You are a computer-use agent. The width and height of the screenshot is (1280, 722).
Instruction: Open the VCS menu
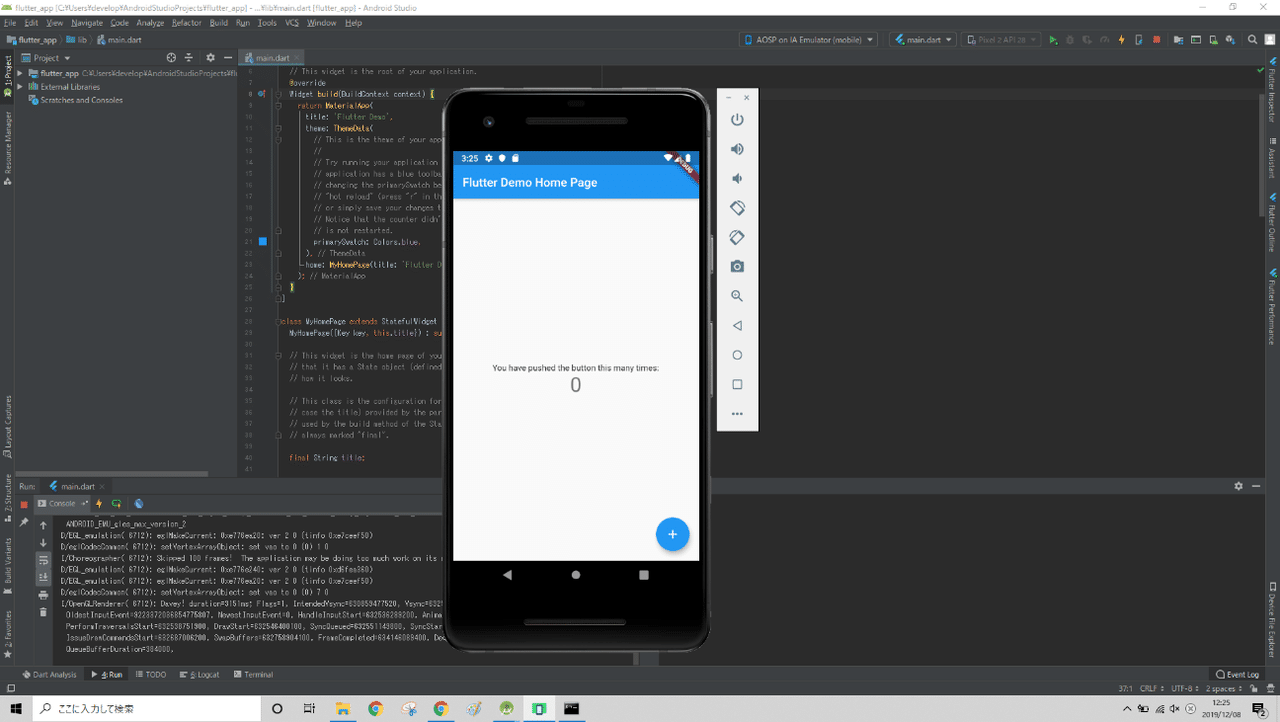[x=292, y=22]
